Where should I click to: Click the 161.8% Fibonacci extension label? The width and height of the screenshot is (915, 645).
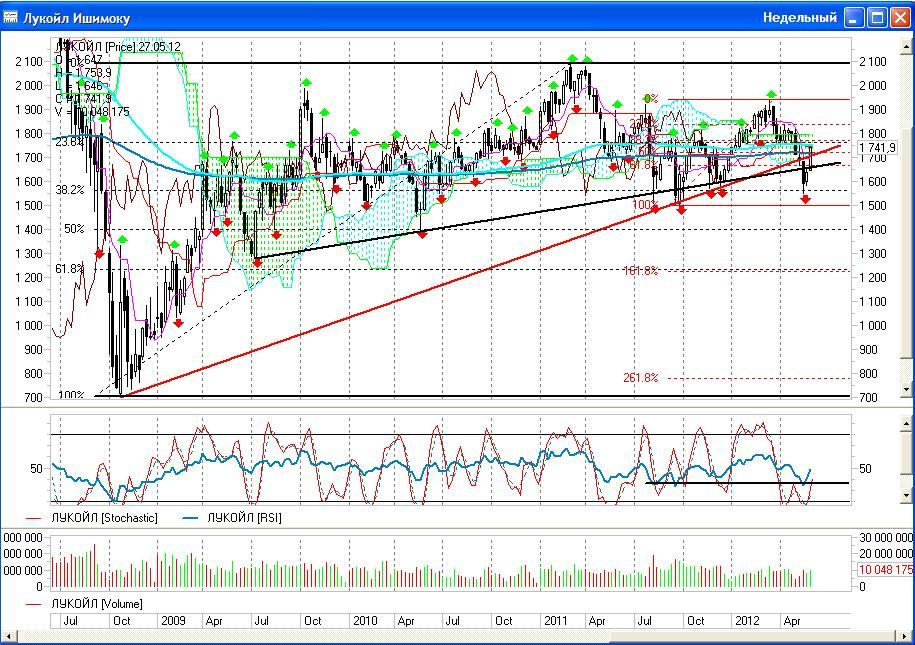[x=640, y=271]
